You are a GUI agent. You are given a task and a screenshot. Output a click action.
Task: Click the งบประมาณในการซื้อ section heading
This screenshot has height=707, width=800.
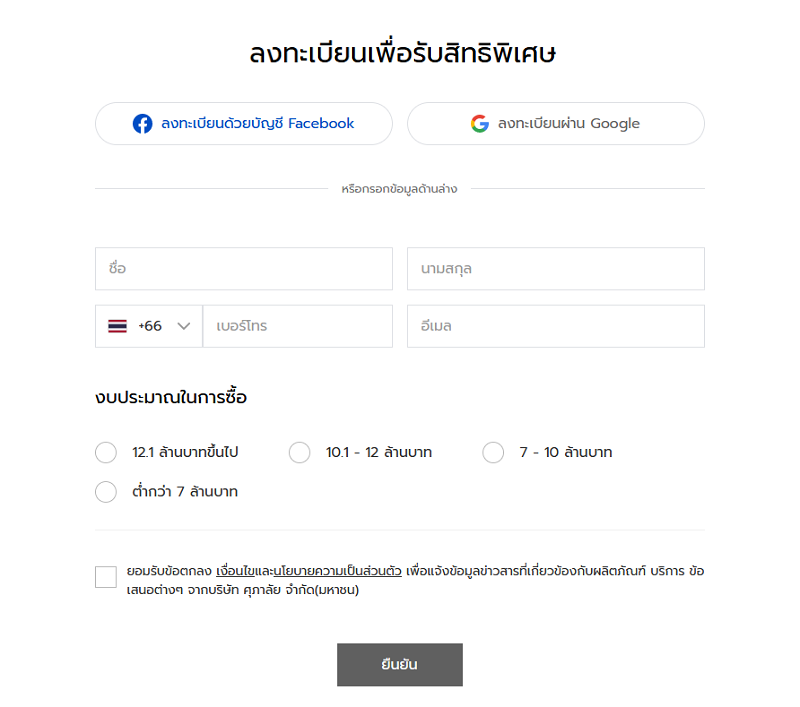(x=171, y=397)
